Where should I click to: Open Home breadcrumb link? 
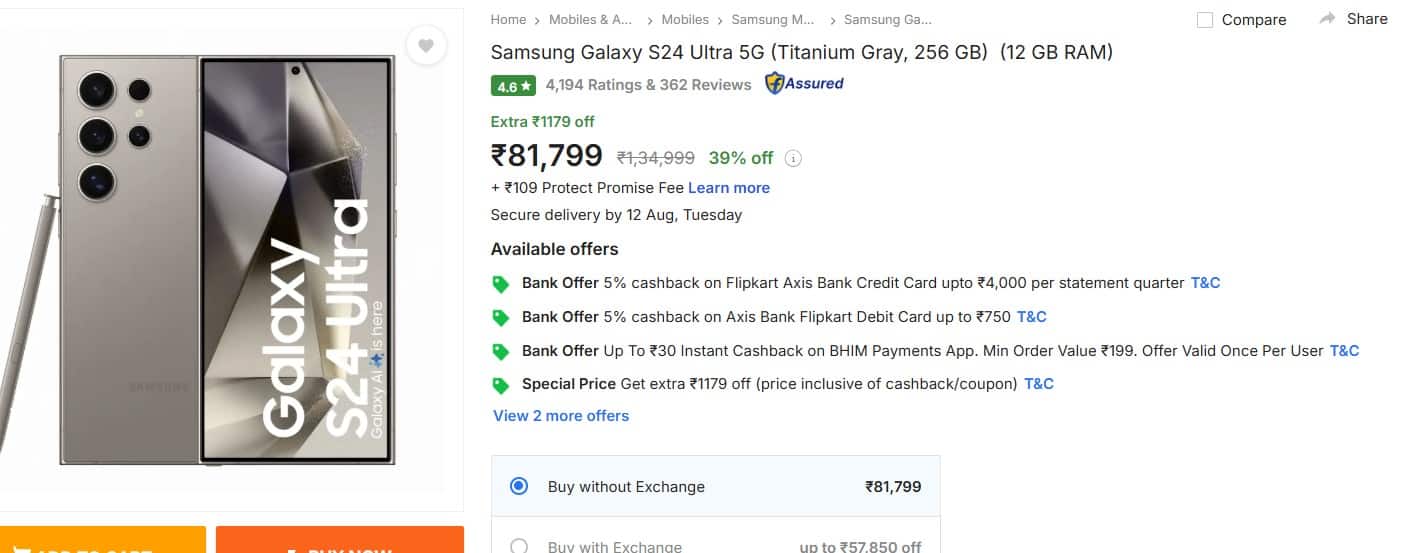[x=508, y=20]
